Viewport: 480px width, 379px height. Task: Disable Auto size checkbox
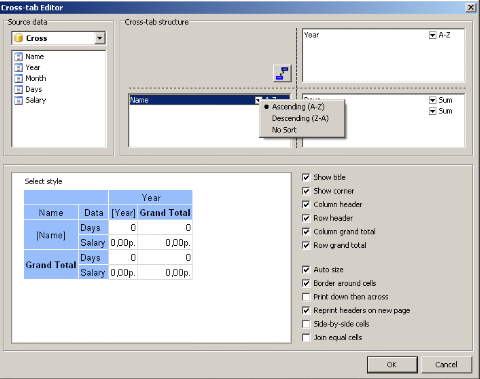point(306,270)
